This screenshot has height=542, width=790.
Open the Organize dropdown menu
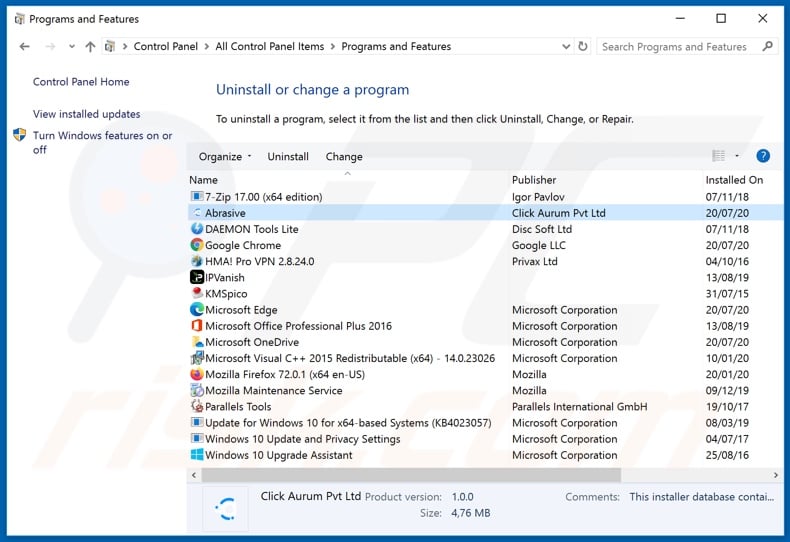tap(225, 157)
